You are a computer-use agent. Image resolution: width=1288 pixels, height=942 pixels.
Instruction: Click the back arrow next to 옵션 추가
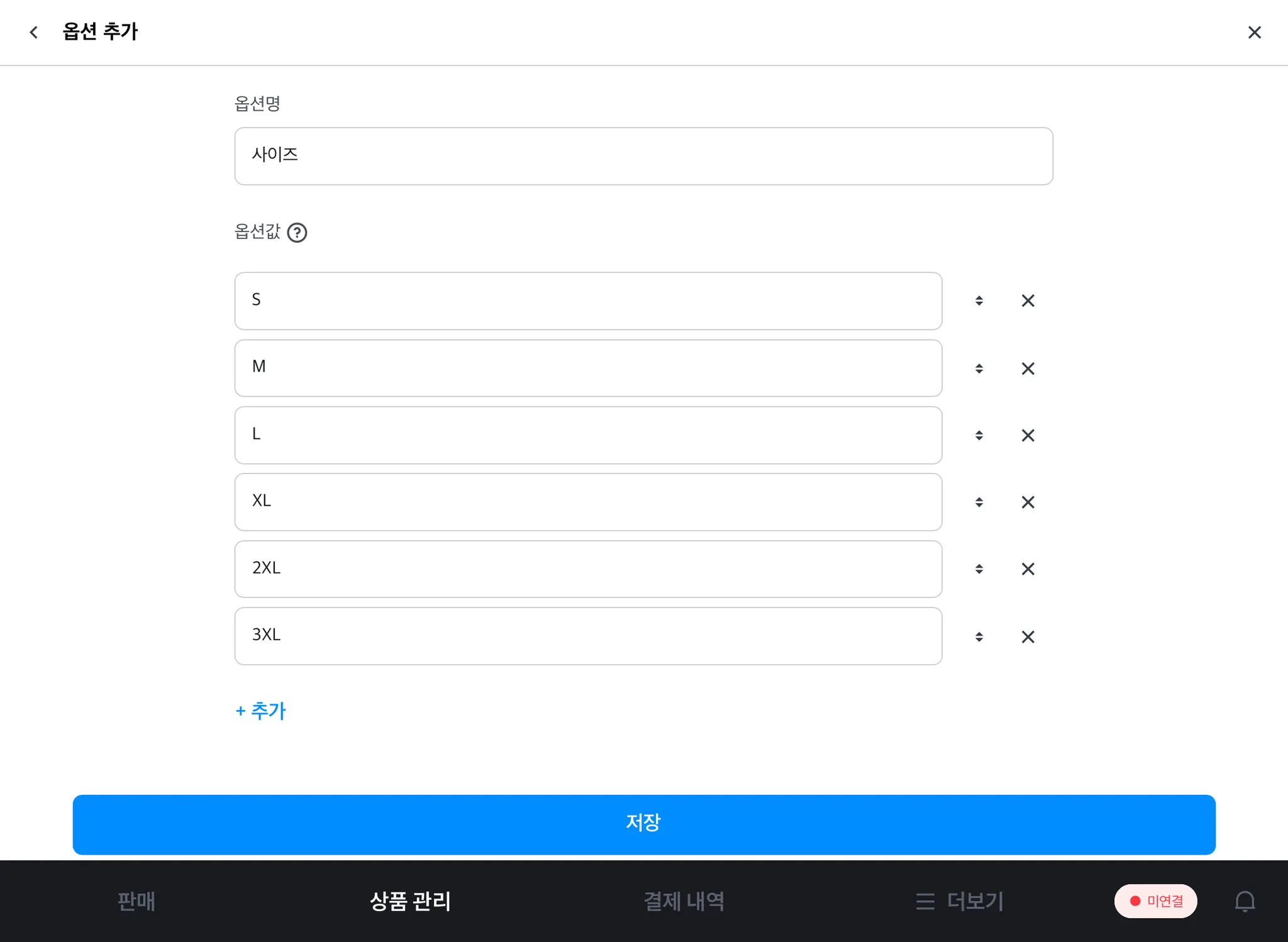pos(34,32)
